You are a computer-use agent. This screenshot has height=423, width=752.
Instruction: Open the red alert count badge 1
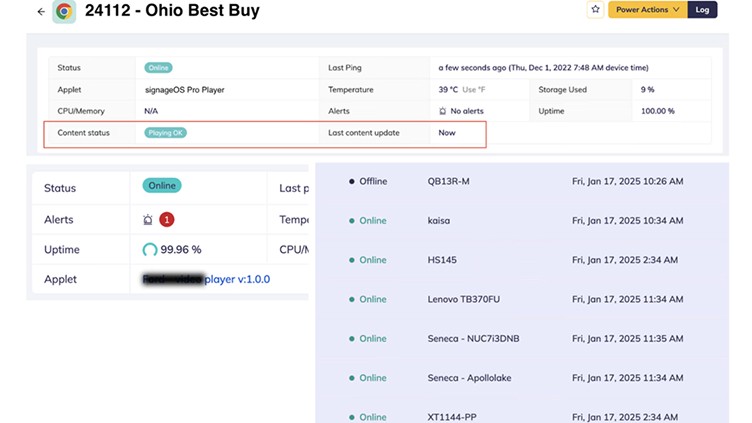(x=166, y=220)
